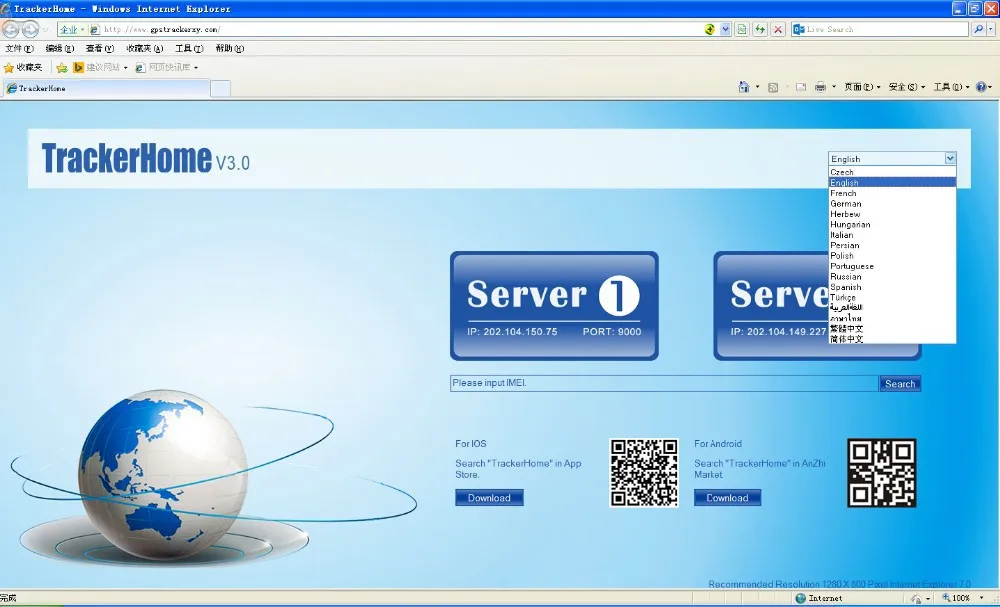Click the browser Forward arrow button

(x=30, y=29)
